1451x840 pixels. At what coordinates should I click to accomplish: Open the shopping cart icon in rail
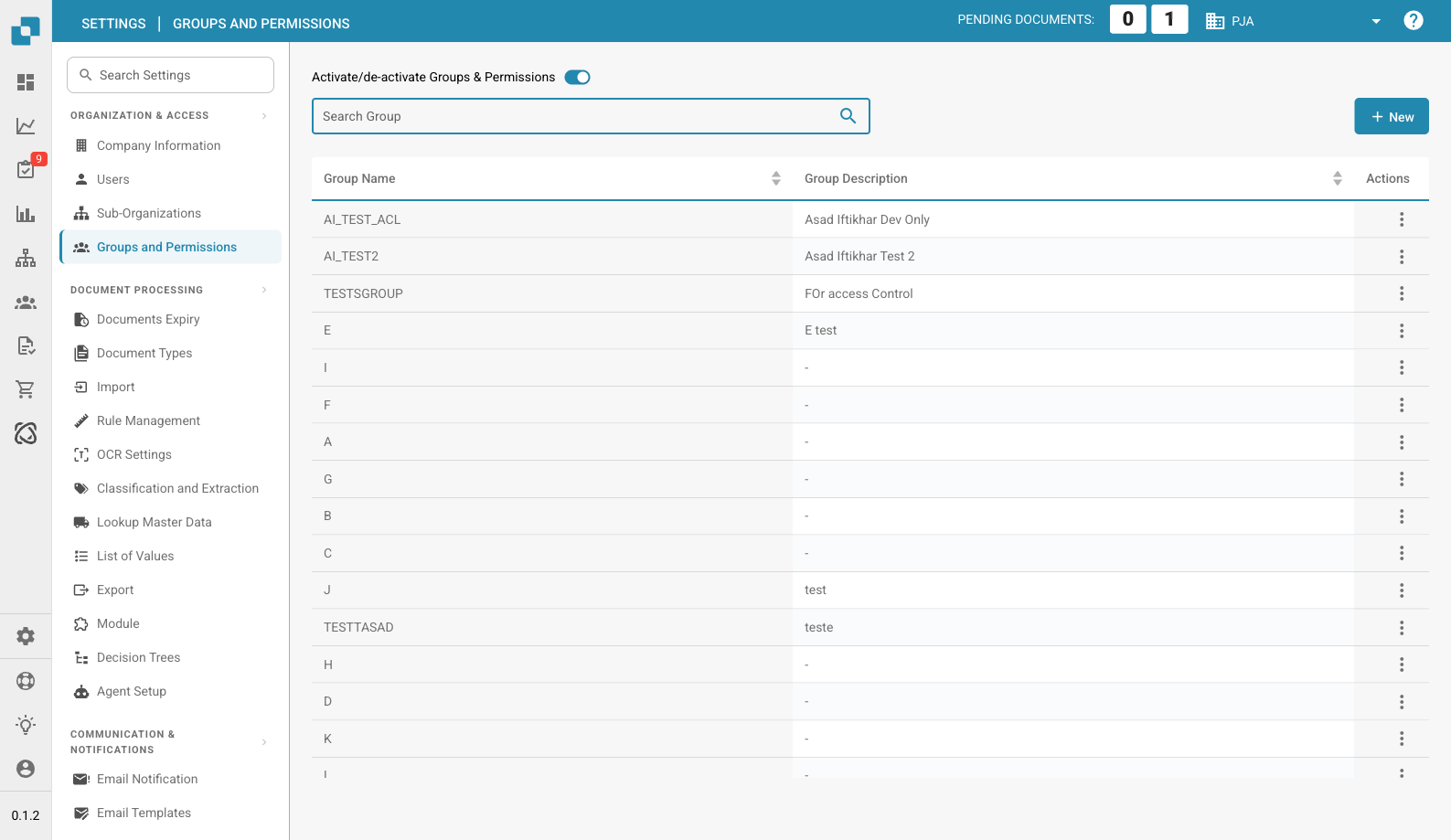click(x=26, y=389)
